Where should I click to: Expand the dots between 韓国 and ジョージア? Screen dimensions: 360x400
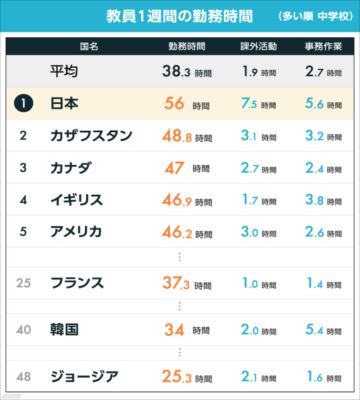click(x=180, y=353)
